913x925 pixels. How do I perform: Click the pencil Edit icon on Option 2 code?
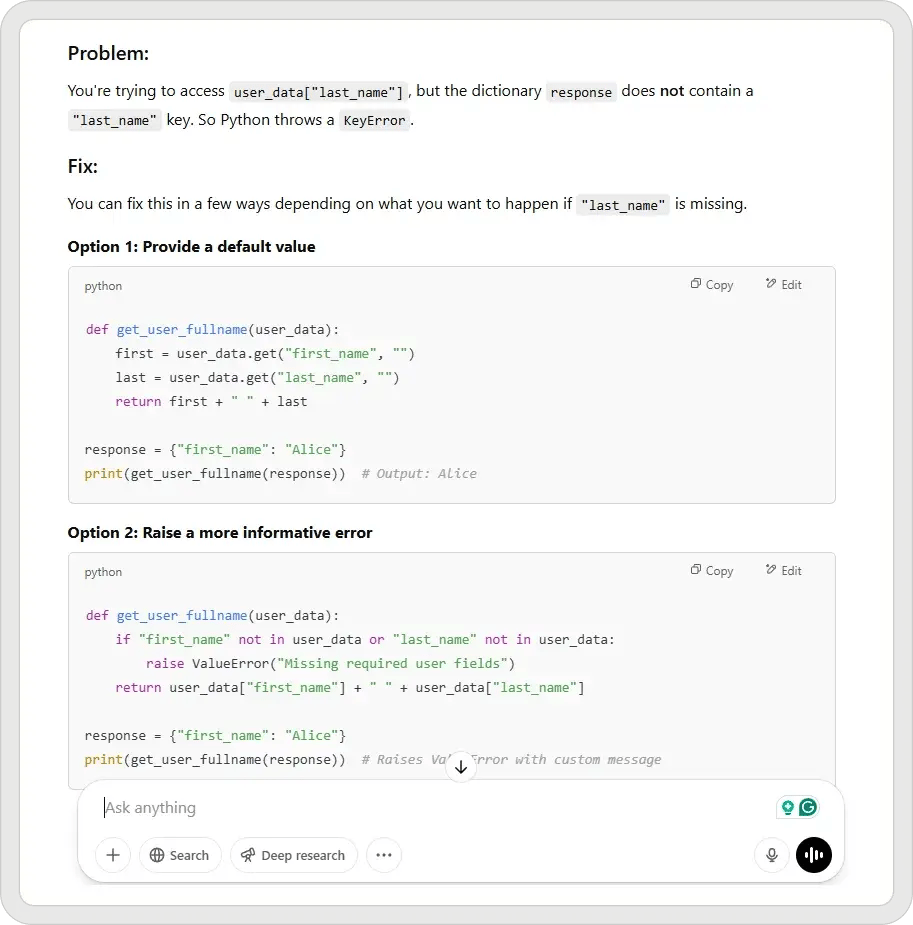771,570
